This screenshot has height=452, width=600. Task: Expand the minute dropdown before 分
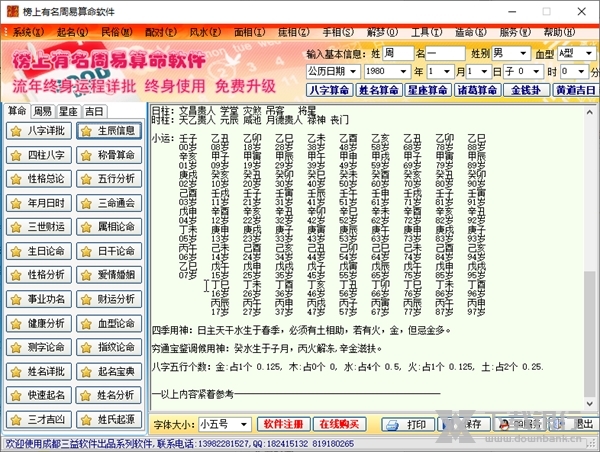581,72
